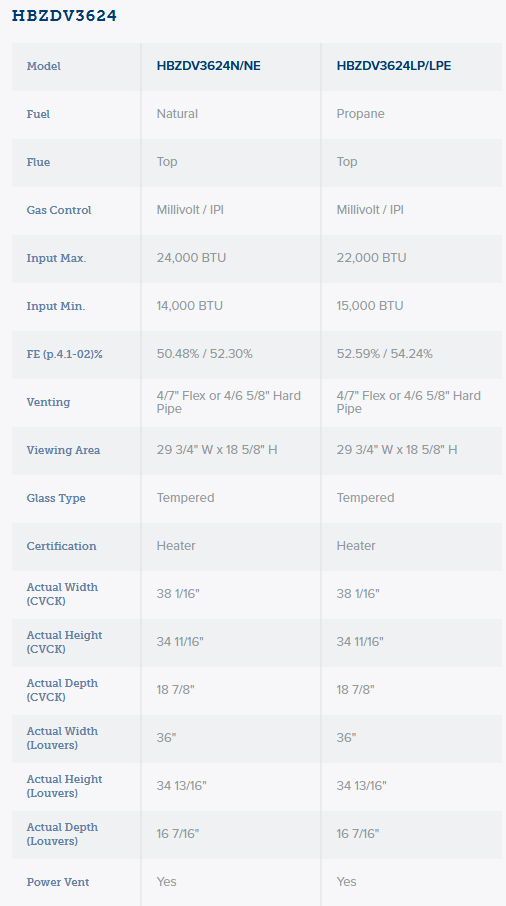This screenshot has width=506, height=906.
Task: Click the Viewing Area row label
Action: 64,450
